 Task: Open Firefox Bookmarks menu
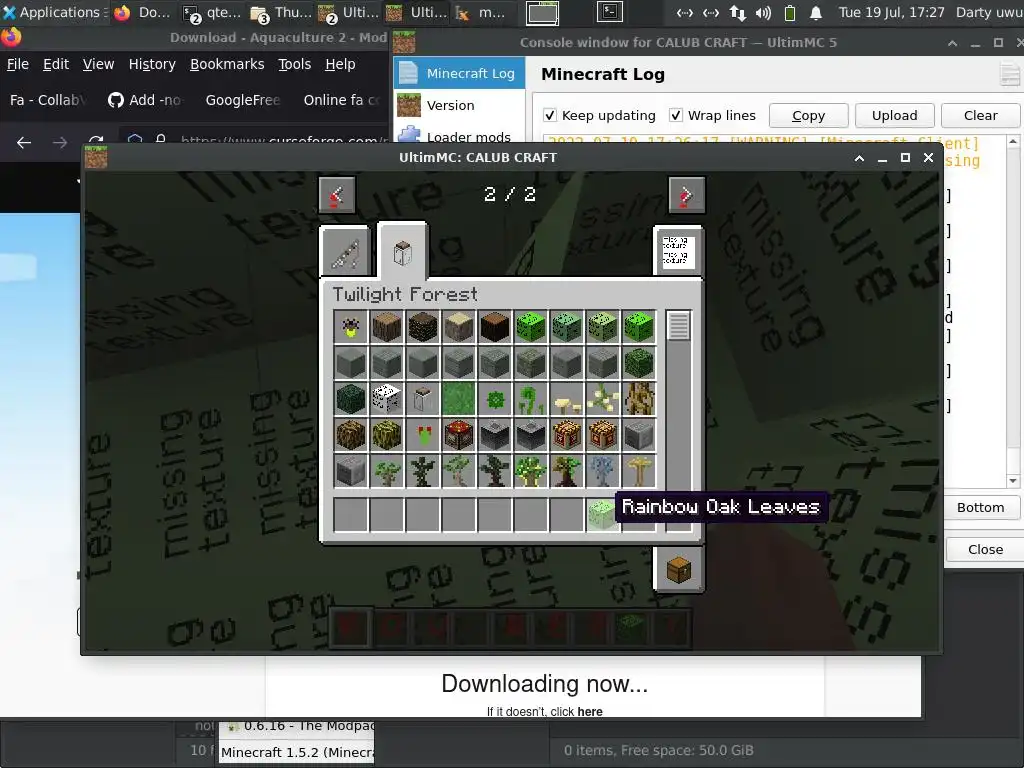(x=227, y=64)
